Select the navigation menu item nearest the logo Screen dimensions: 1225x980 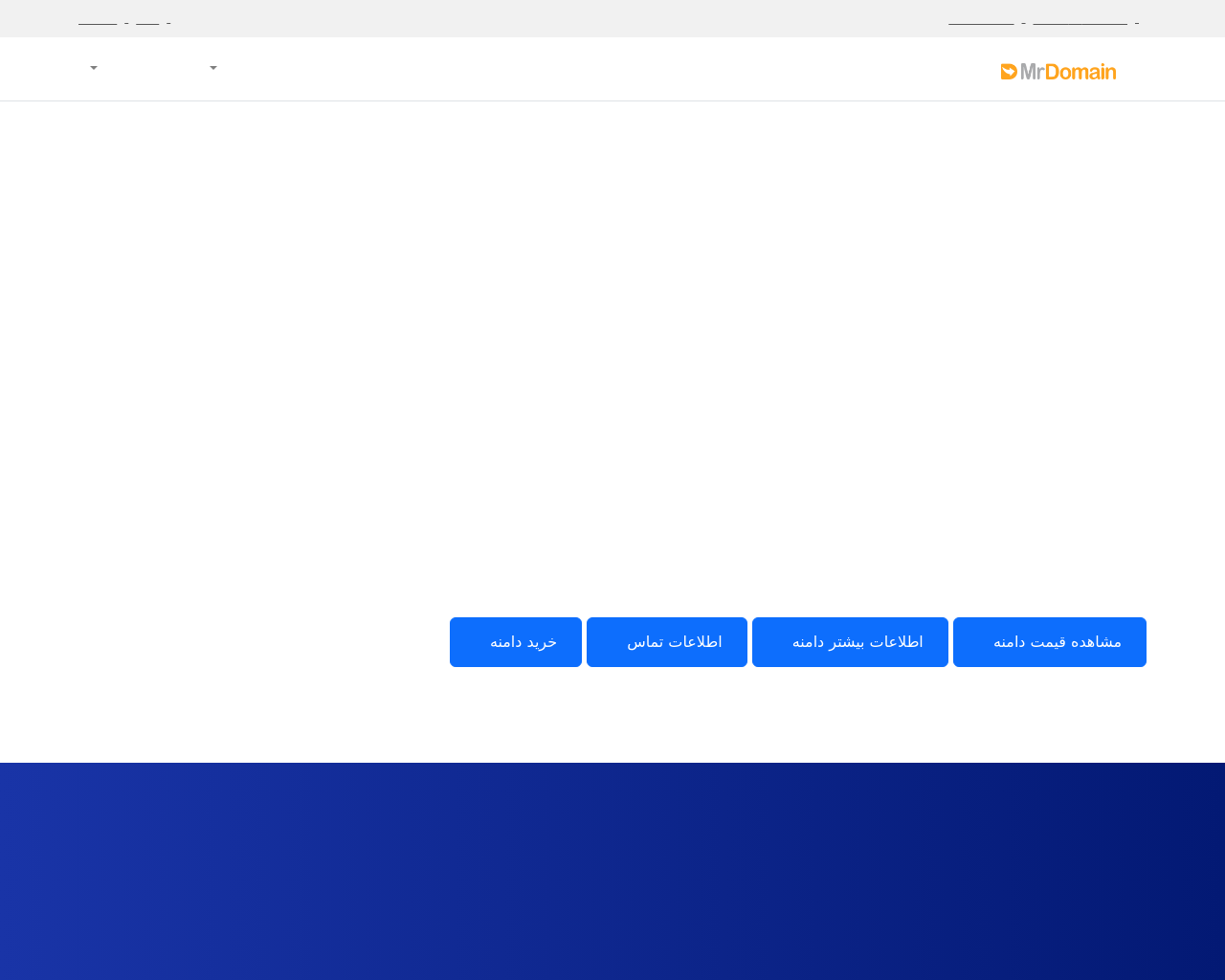212,66
